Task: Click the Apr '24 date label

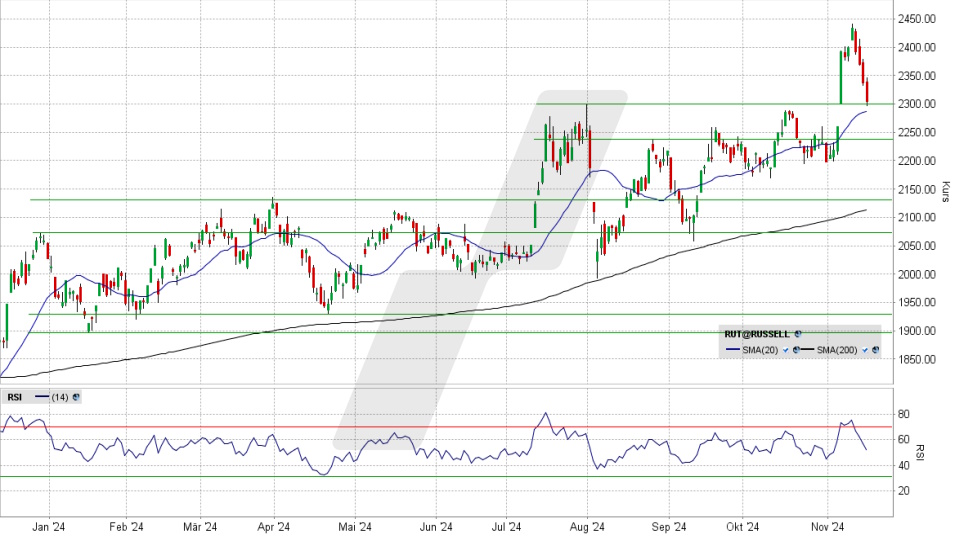Action: pos(274,527)
